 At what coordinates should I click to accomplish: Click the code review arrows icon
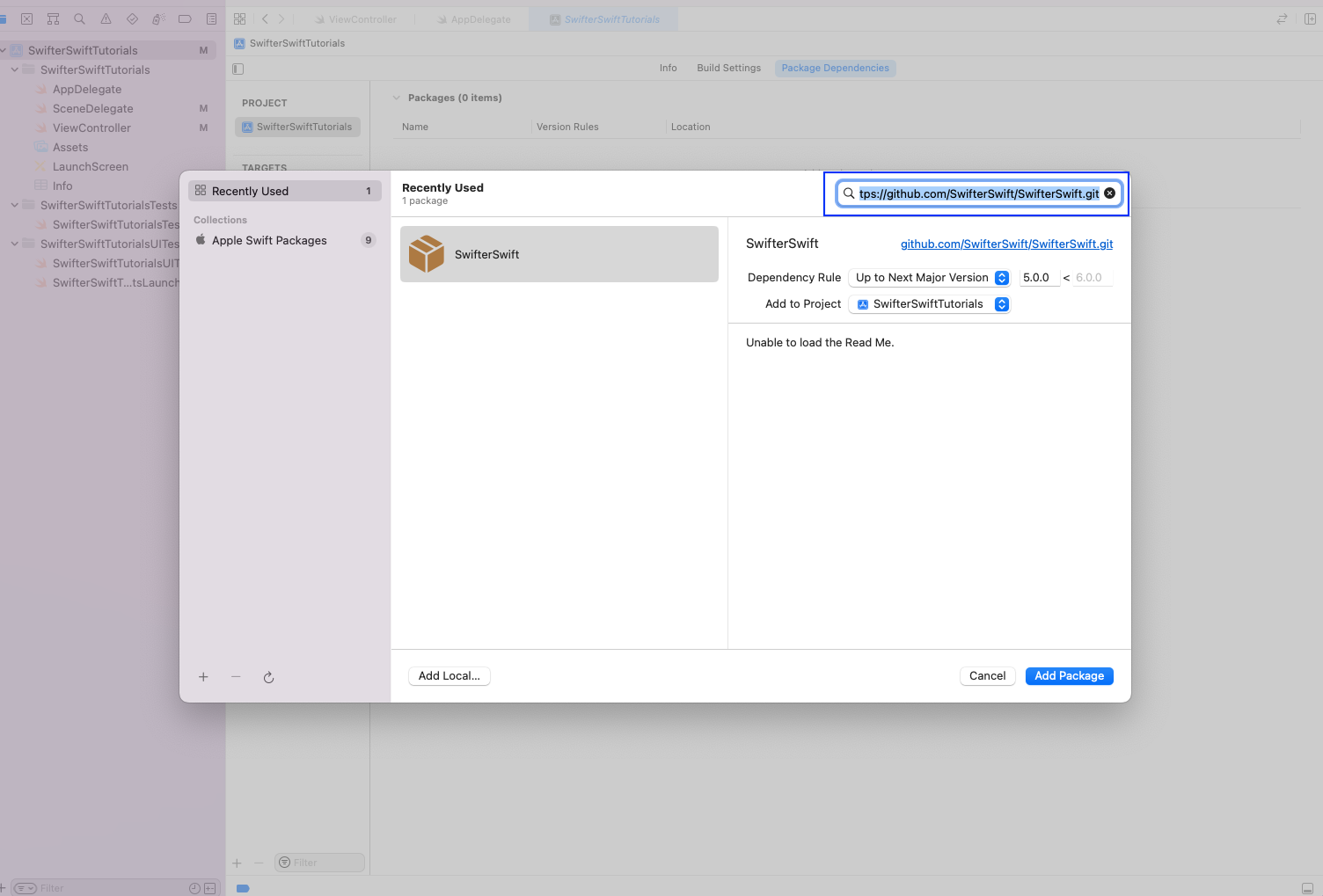(1283, 18)
